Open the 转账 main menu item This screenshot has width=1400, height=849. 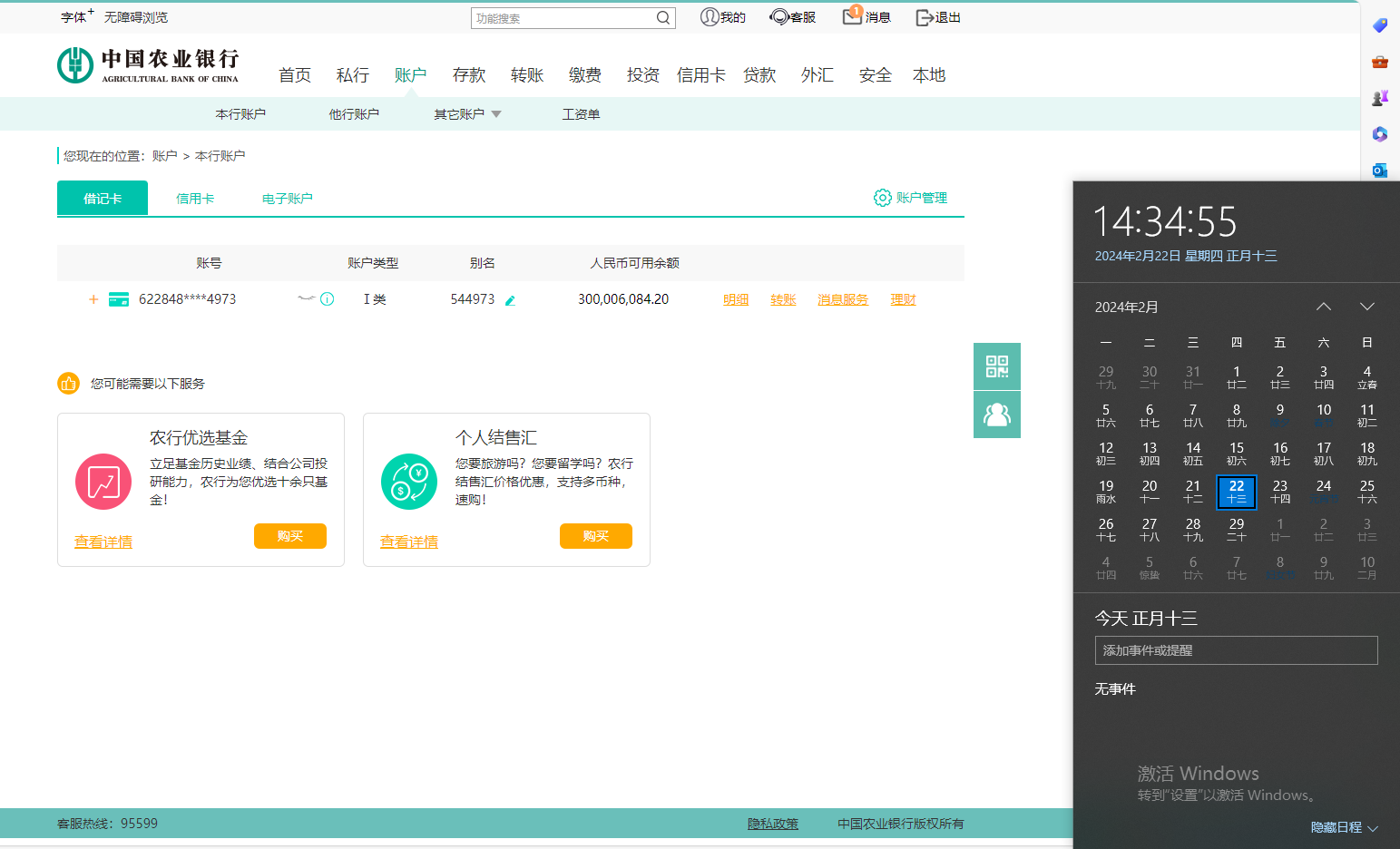point(526,75)
